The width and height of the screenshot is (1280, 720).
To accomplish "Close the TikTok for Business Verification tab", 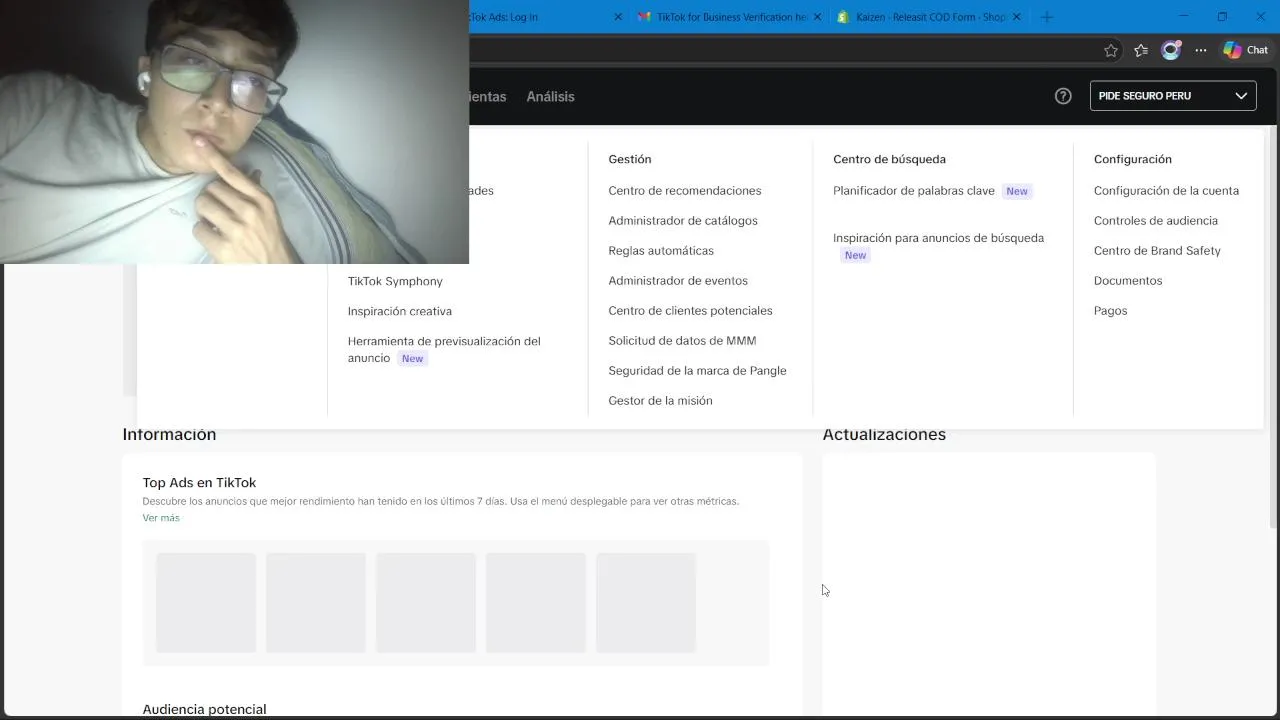I will coord(818,17).
